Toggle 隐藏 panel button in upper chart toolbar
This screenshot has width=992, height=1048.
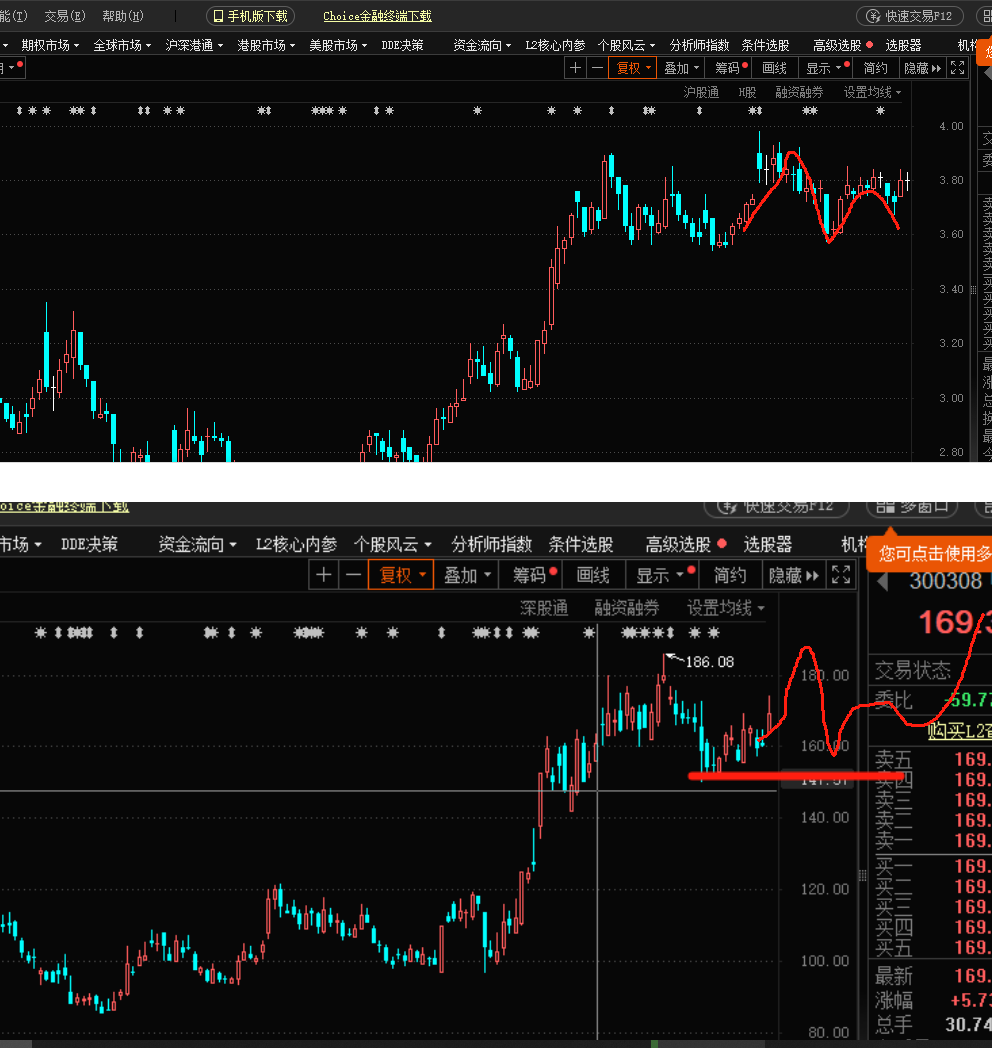point(922,68)
